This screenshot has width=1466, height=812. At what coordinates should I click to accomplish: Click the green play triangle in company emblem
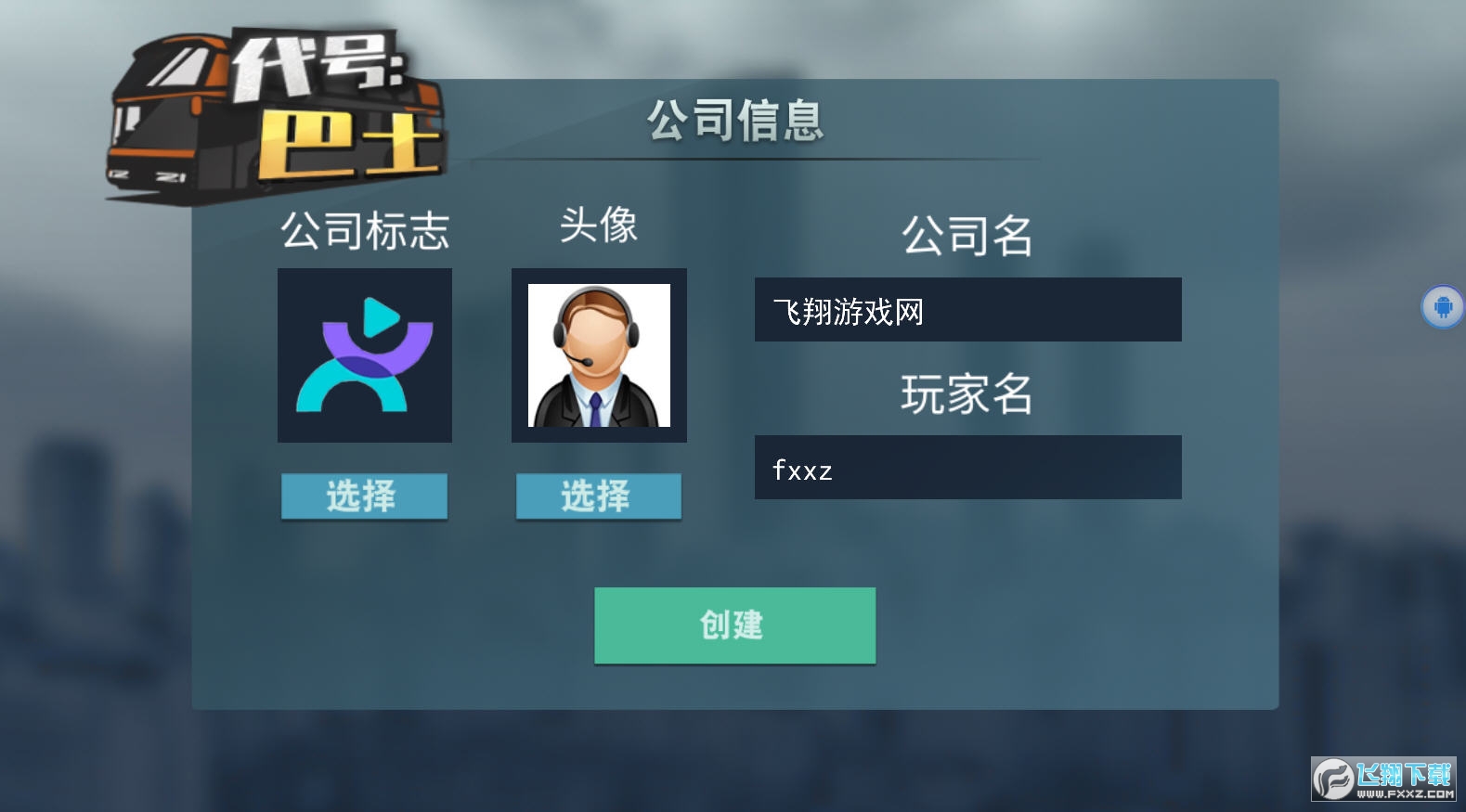380,317
